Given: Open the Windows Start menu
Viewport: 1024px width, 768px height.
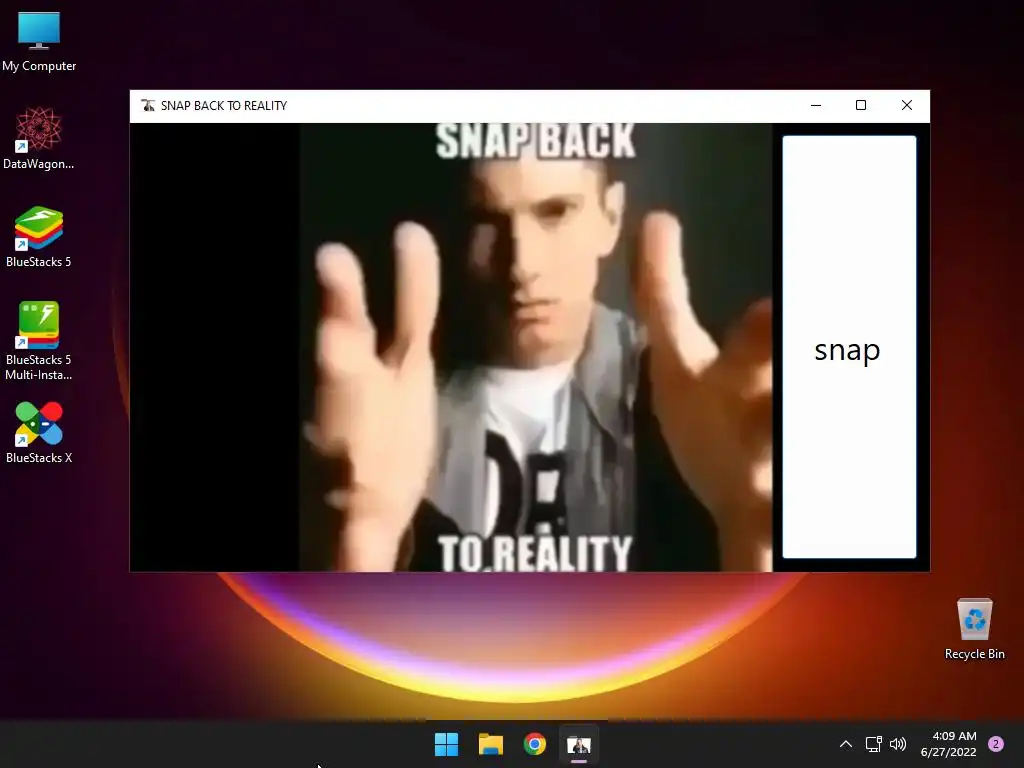Looking at the screenshot, I should pyautogui.click(x=447, y=744).
